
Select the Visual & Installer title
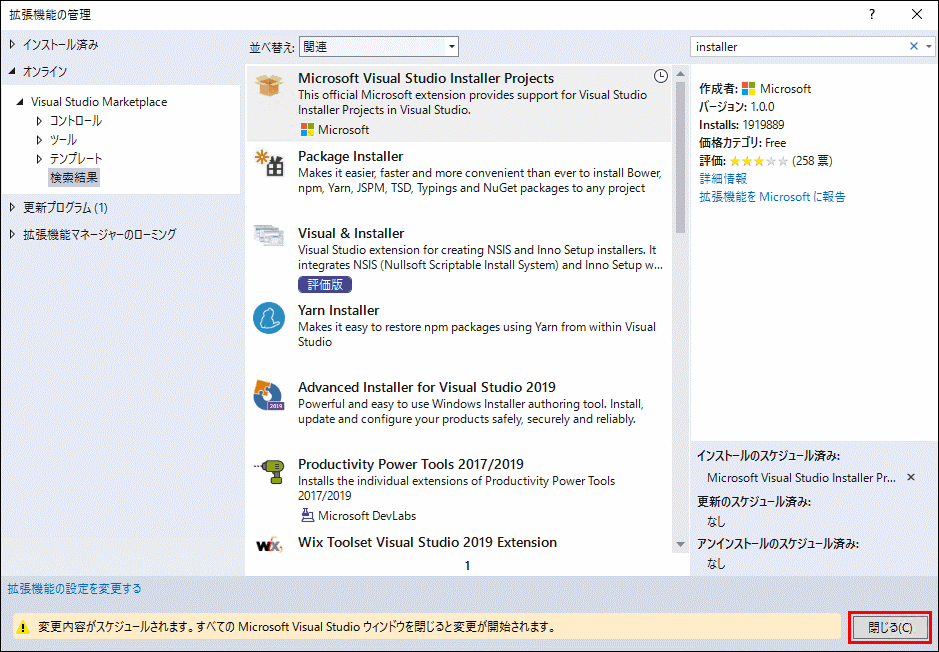tap(351, 233)
